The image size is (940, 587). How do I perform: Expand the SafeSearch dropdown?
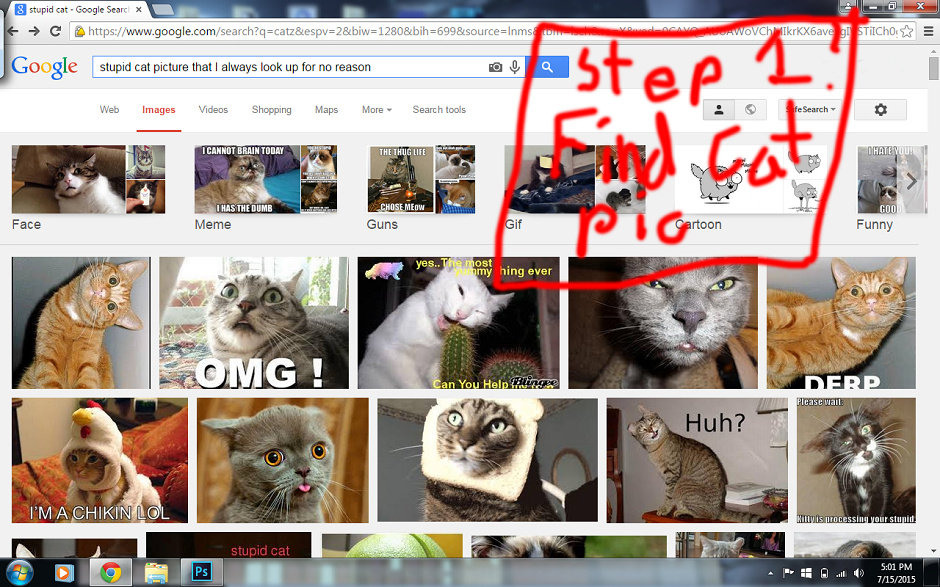810,110
